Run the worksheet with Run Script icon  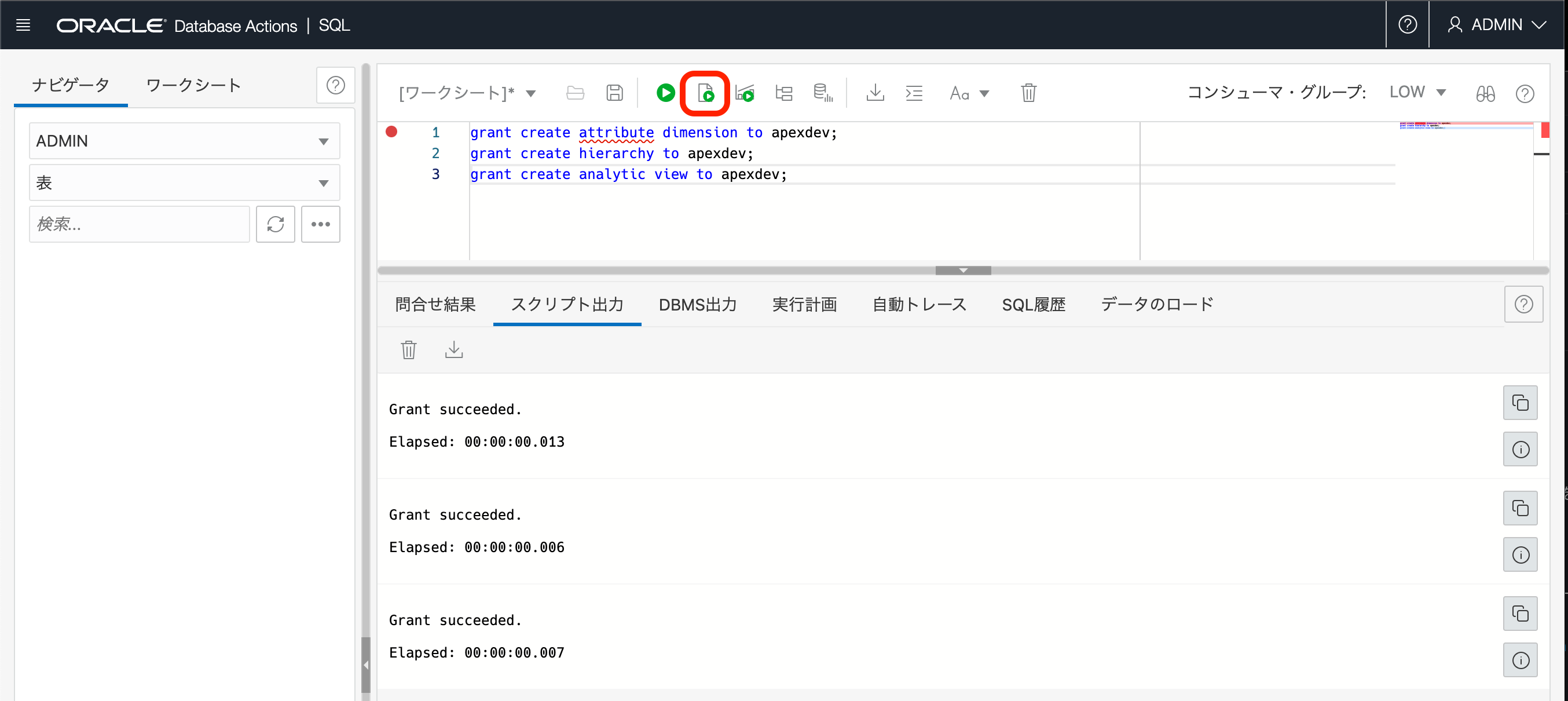(705, 93)
